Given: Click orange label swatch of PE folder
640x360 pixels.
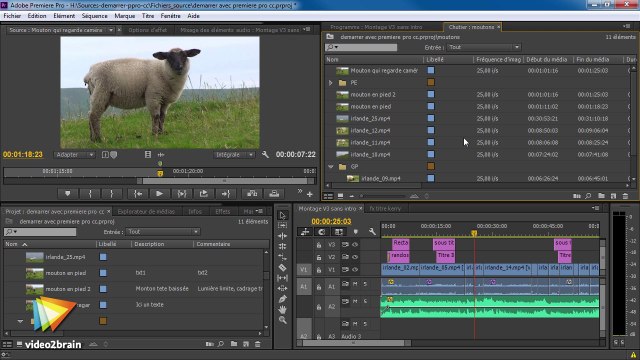Looking at the screenshot, I should tap(431, 82).
